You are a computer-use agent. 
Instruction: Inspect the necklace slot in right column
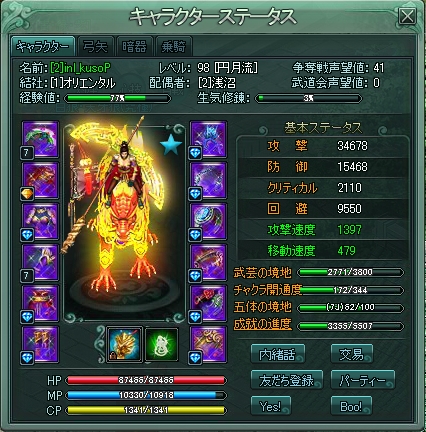pos(209,180)
